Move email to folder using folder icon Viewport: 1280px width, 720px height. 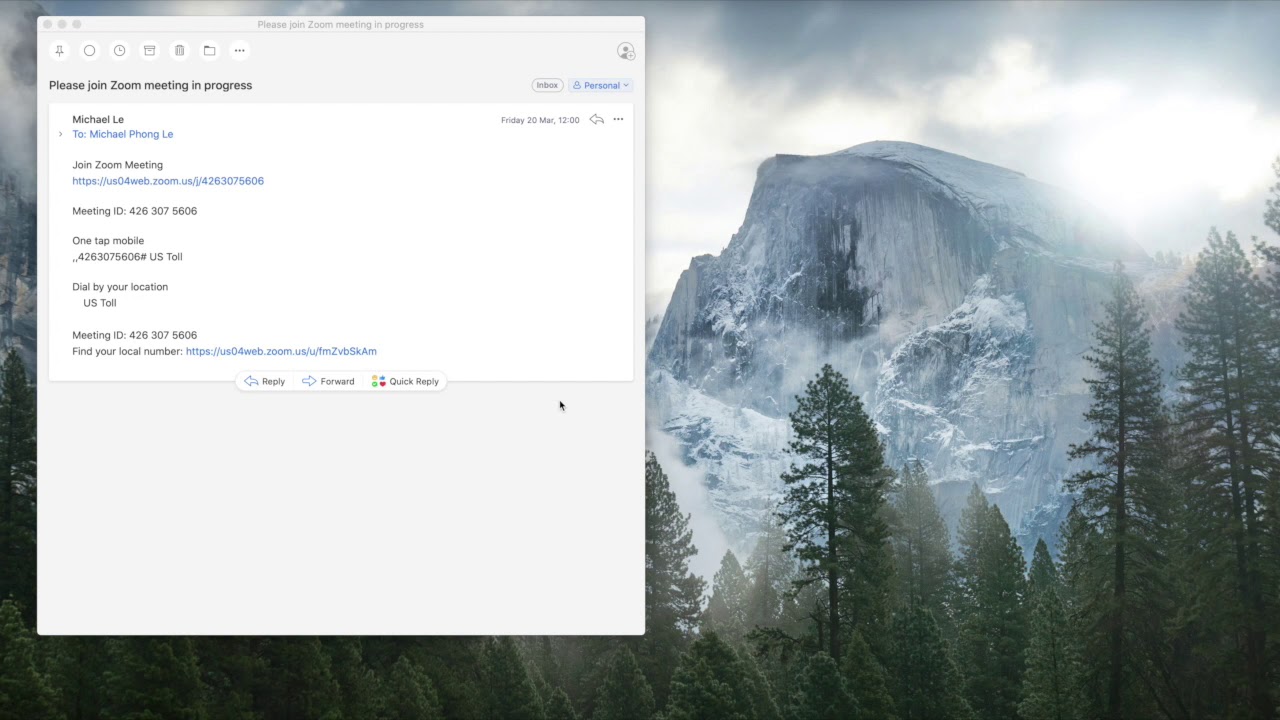(209, 51)
